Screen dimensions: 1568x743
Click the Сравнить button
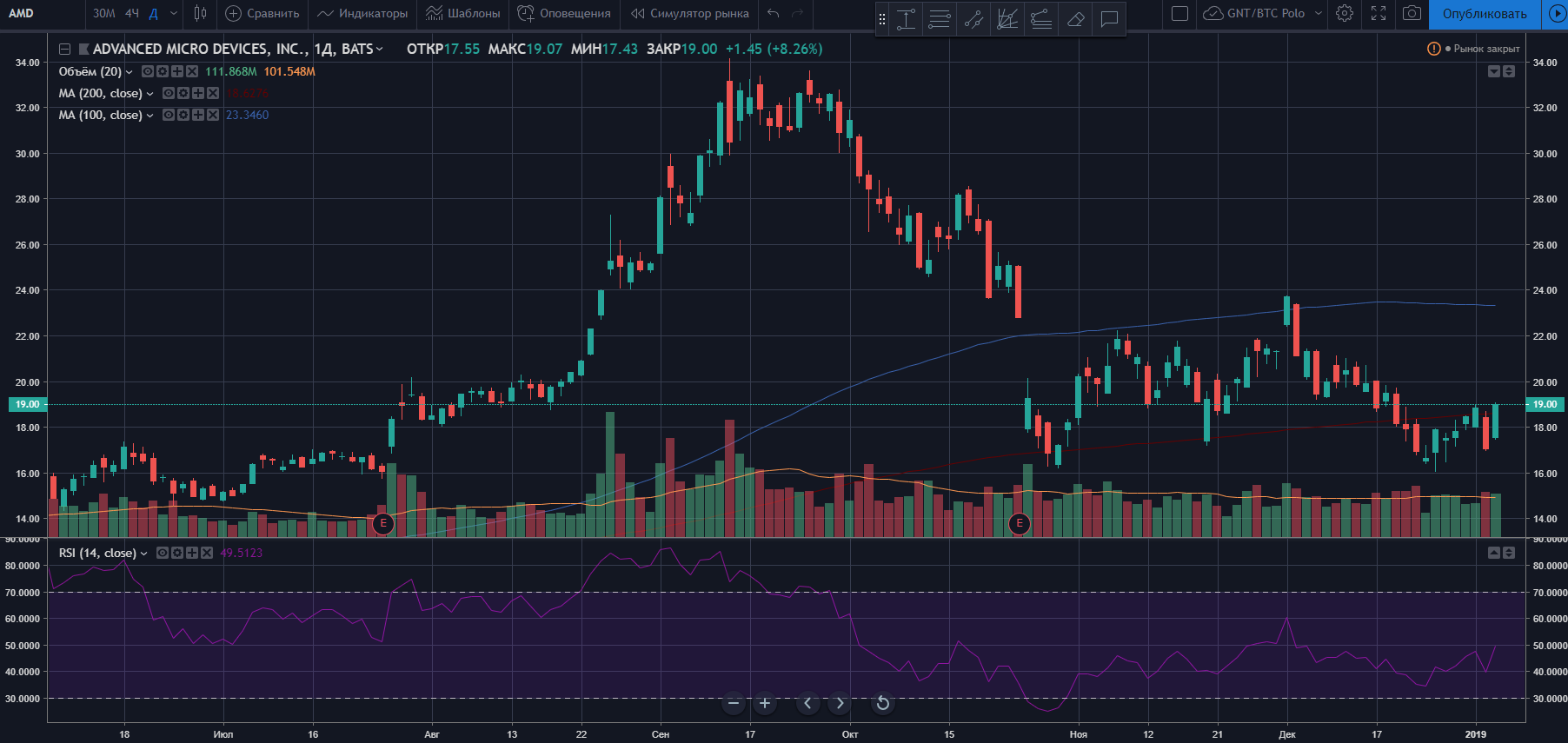pos(262,13)
